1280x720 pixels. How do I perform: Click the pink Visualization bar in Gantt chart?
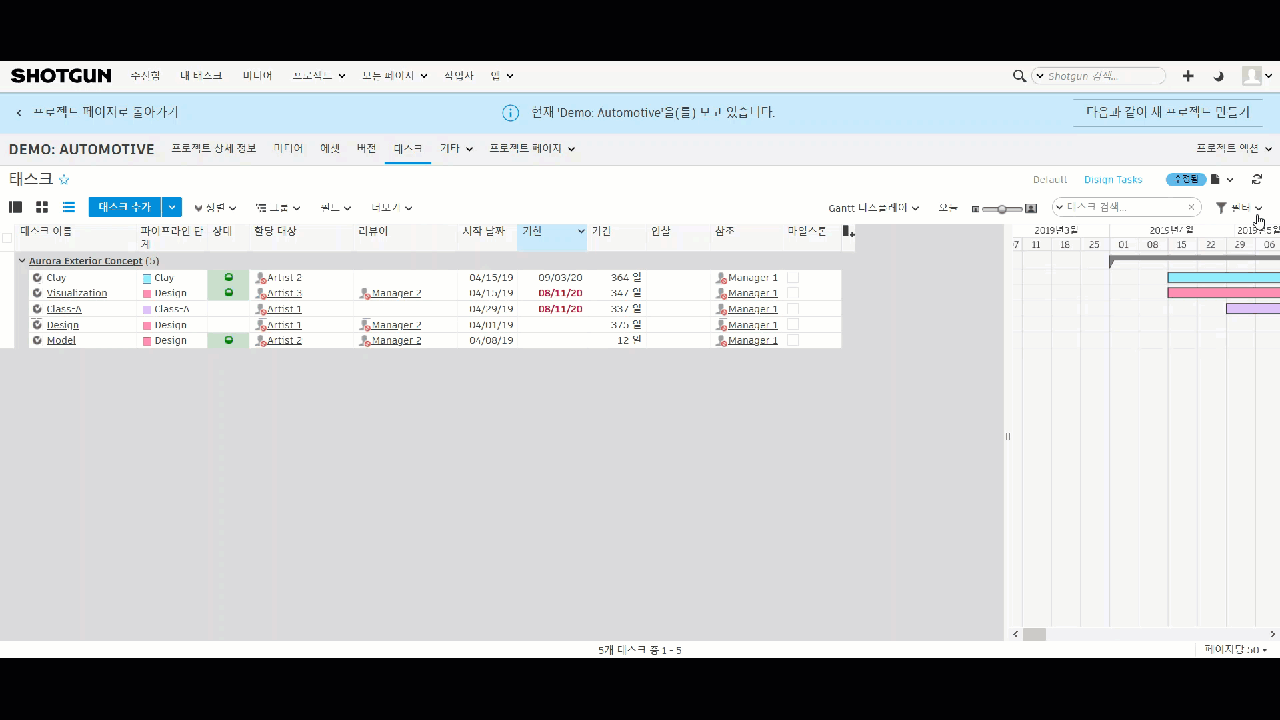coord(1224,293)
